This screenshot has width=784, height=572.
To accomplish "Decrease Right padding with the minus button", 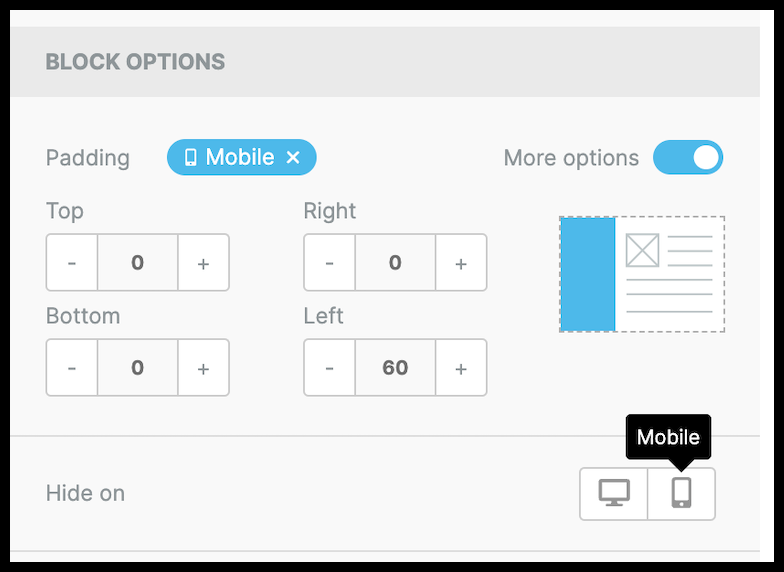I will (330, 263).
